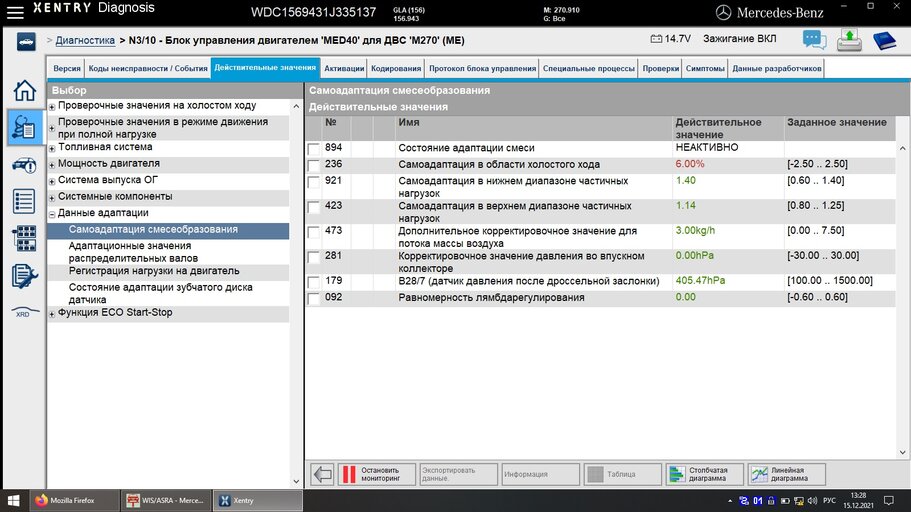Open the list view sidebar icon

click(x=24, y=201)
